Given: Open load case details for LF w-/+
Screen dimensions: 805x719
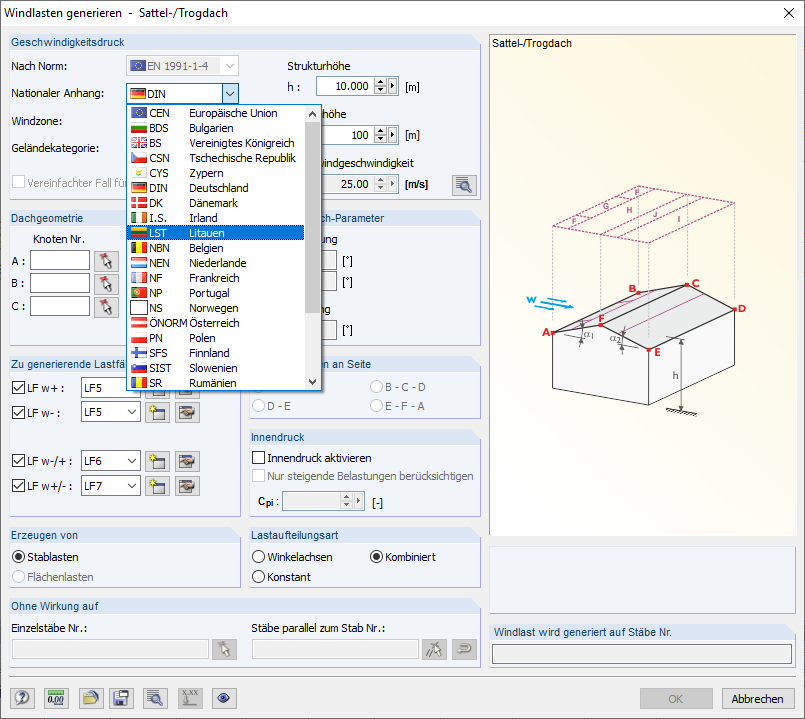Looking at the screenshot, I should pyautogui.click(x=187, y=461).
